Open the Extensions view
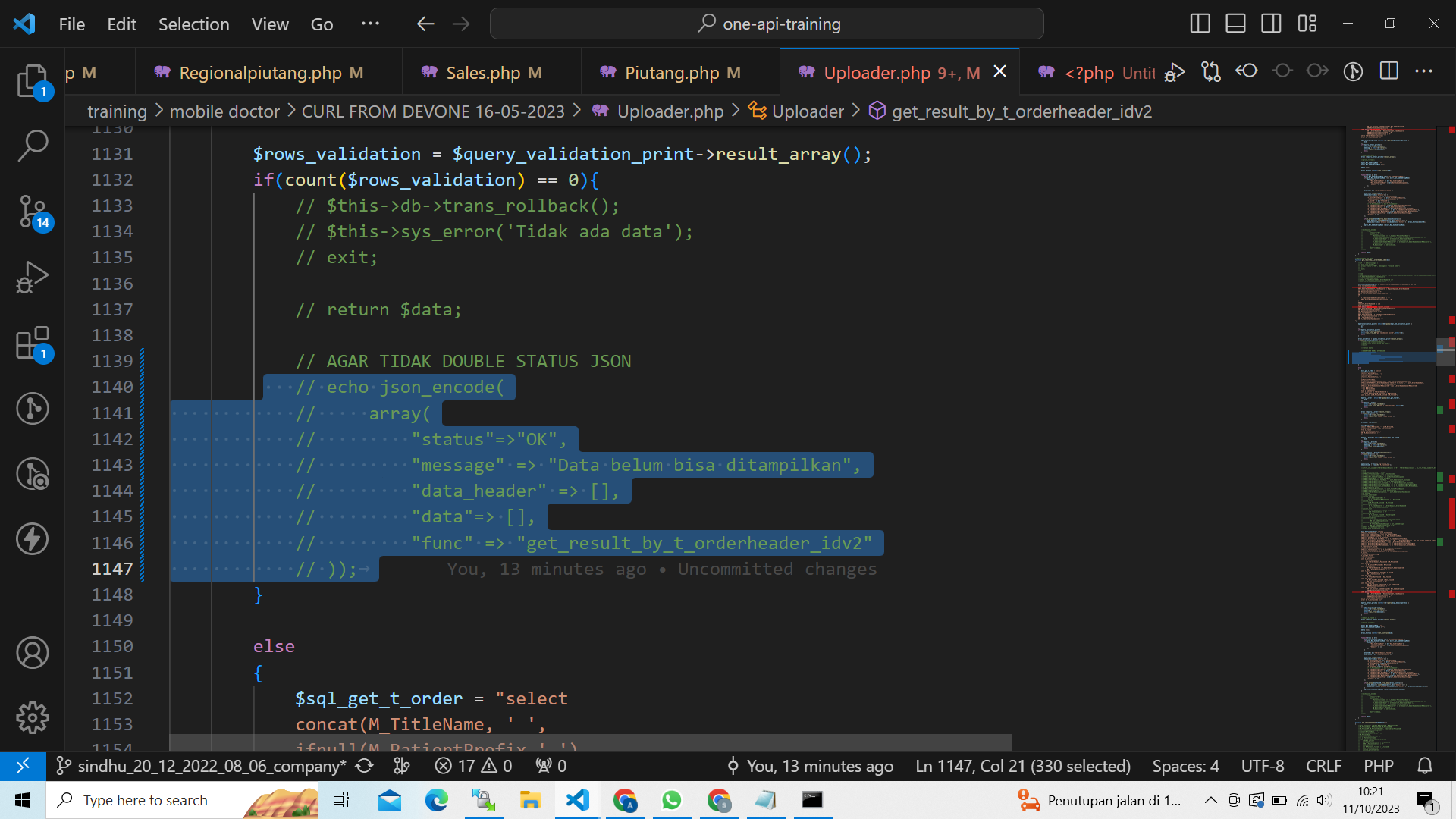The height and width of the screenshot is (819, 1456). tap(33, 343)
